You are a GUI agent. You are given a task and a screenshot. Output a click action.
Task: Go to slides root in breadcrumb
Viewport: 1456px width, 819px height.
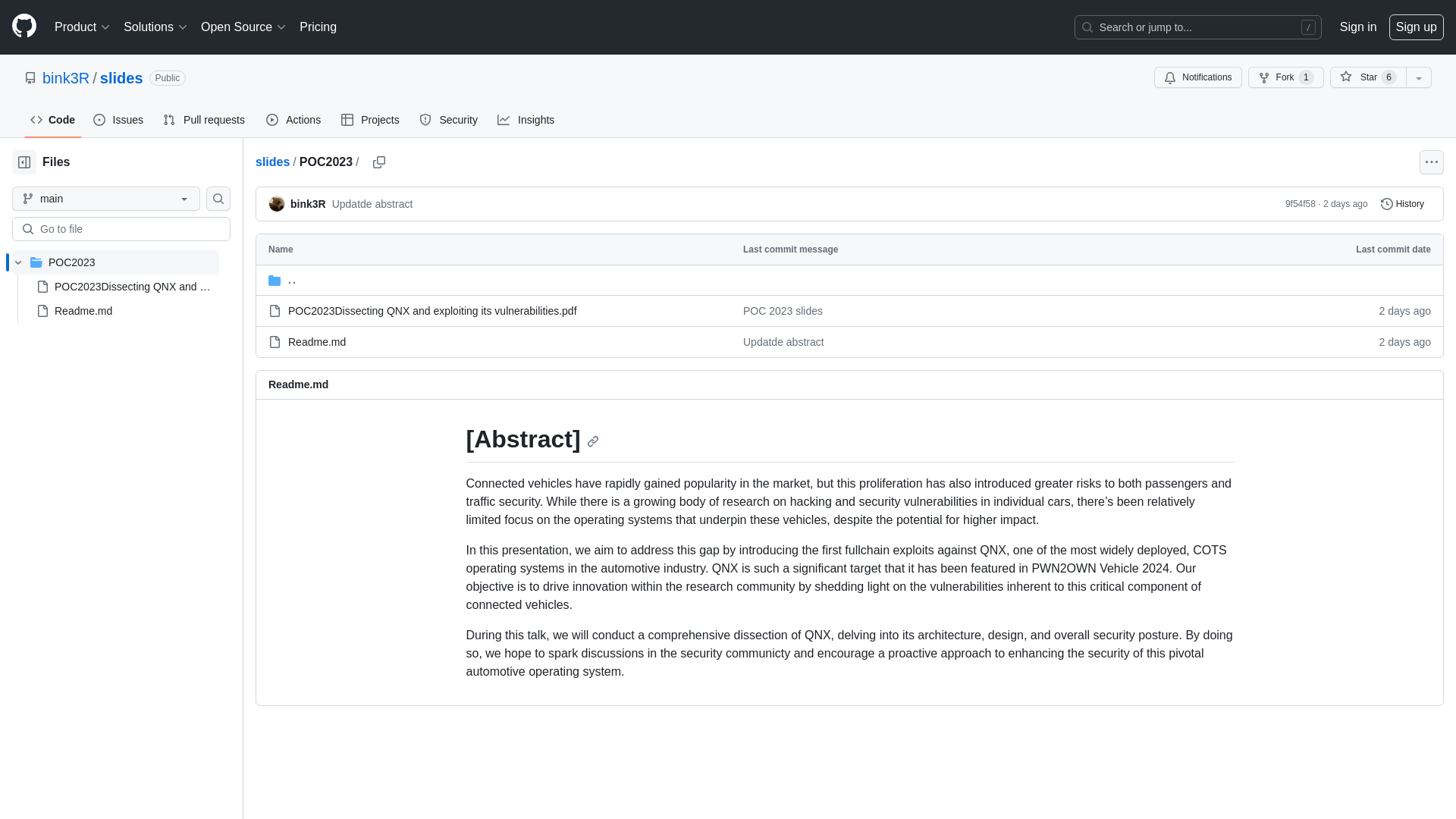click(x=272, y=162)
